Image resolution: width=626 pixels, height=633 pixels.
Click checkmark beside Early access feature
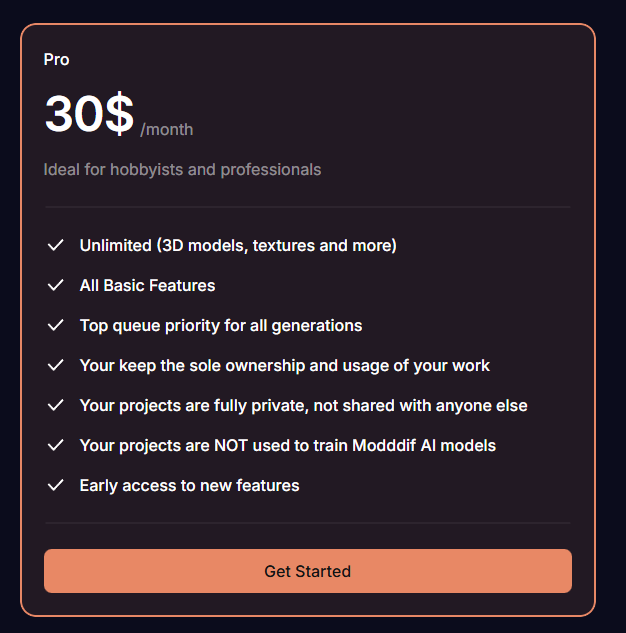(56, 485)
